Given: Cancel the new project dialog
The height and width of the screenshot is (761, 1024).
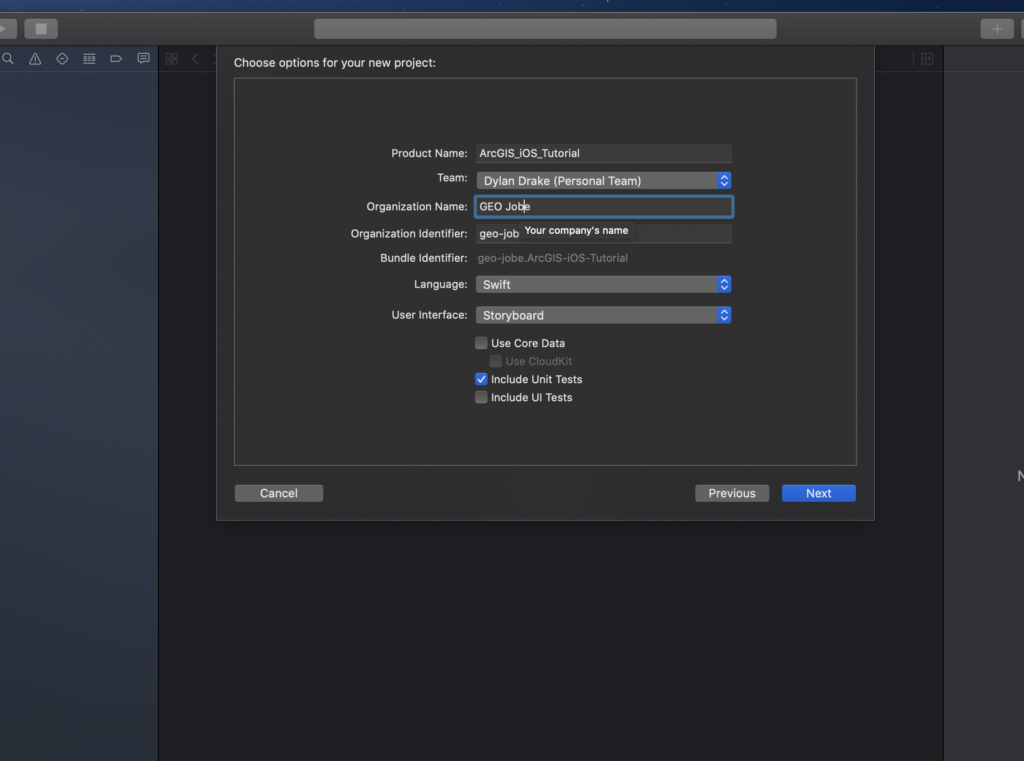Looking at the screenshot, I should pyautogui.click(x=279, y=493).
